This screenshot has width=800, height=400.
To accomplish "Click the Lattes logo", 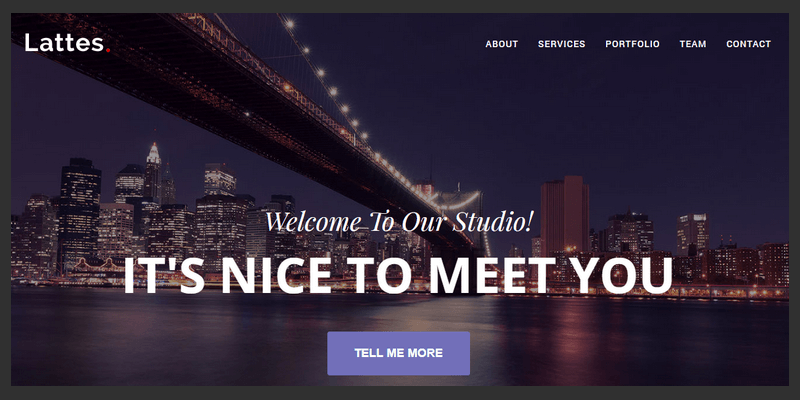I will [67, 43].
